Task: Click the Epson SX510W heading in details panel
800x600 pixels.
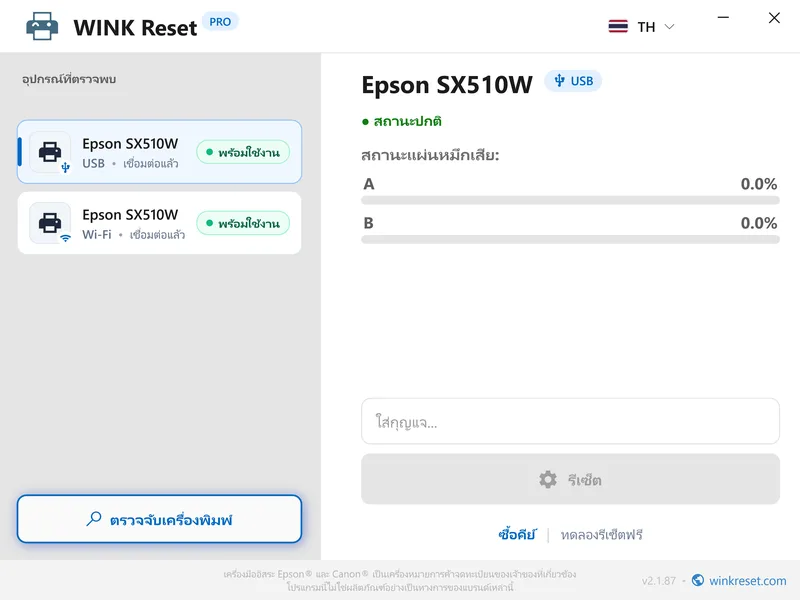Action: coord(447,85)
